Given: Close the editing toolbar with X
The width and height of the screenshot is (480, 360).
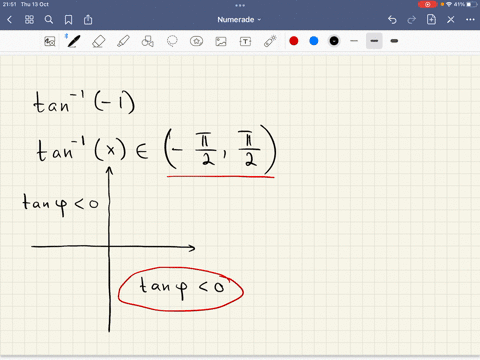Looking at the screenshot, I should [451, 20].
